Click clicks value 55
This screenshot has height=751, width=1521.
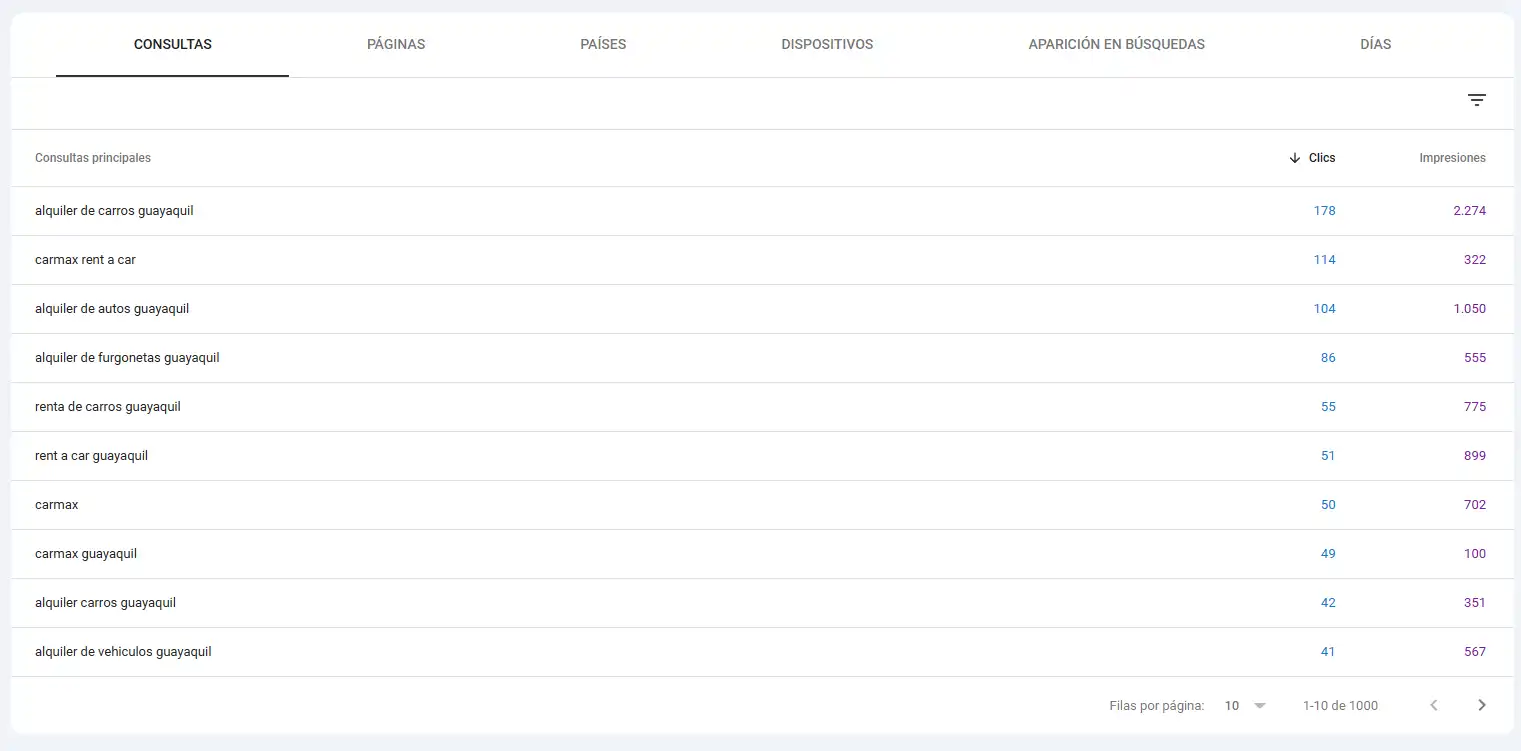pos(1328,407)
